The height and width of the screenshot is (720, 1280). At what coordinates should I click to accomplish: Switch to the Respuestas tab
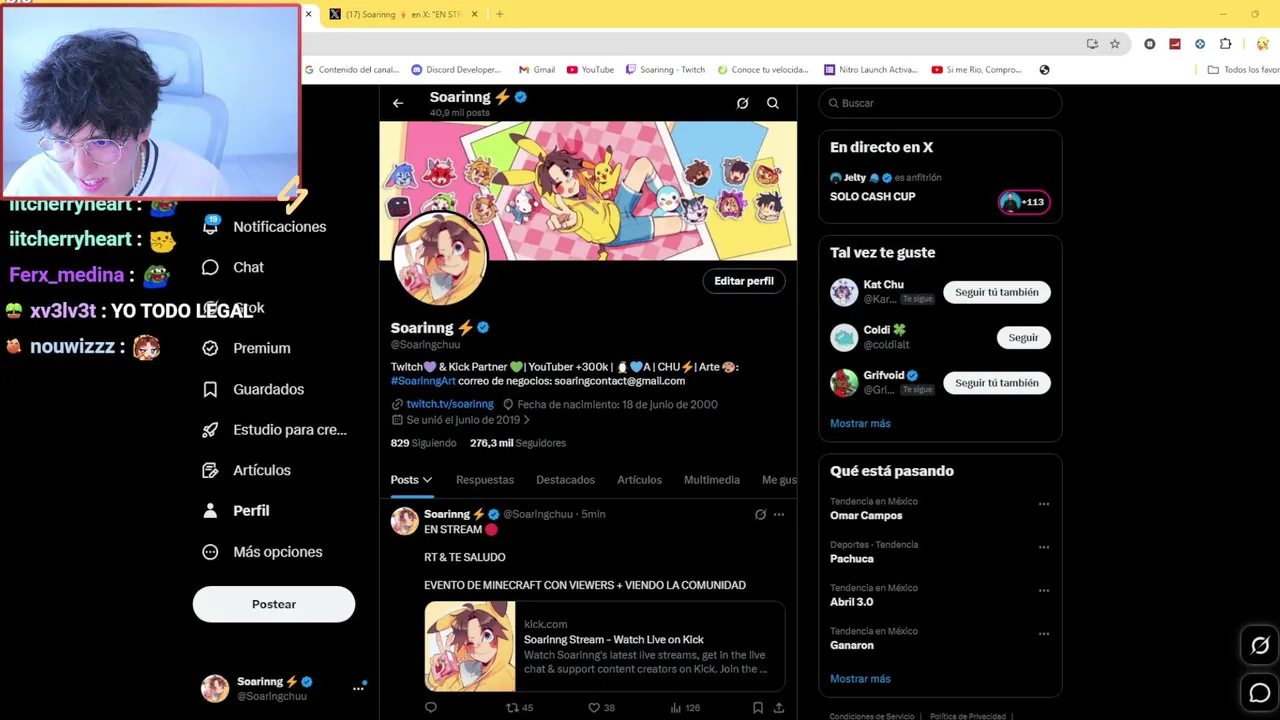tap(485, 480)
